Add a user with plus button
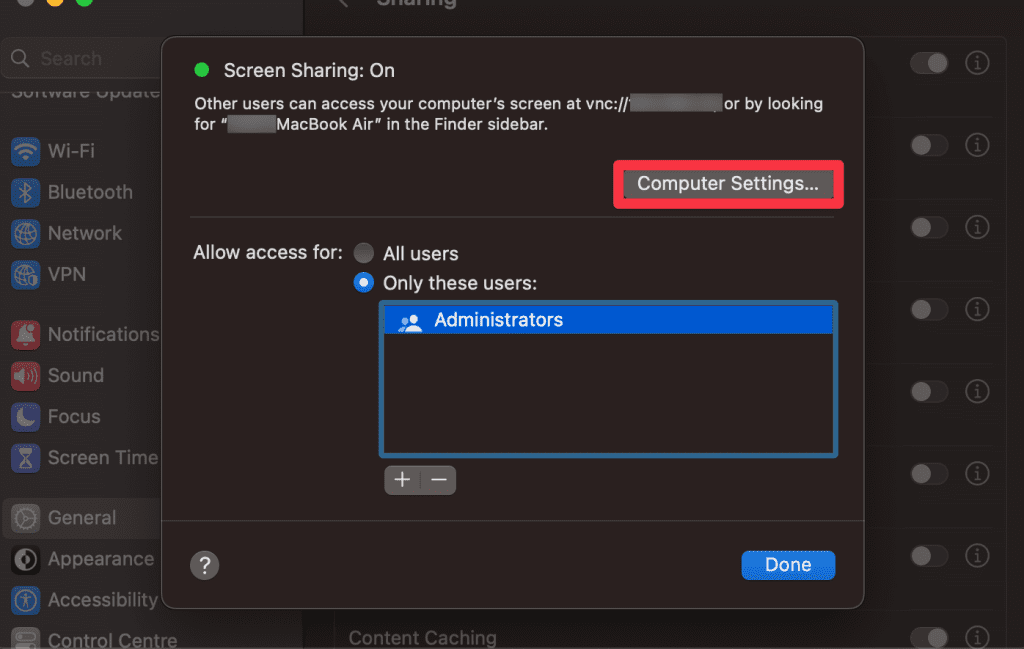Viewport: 1024px width, 649px height. [402, 480]
